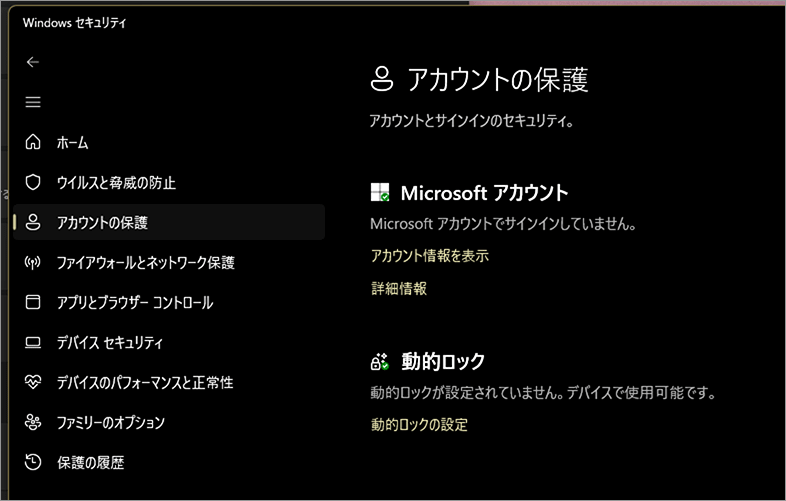Select the heart icon for デバイスのパフォーマンスと正常性
Viewport: 786px width, 501px height.
point(33,382)
